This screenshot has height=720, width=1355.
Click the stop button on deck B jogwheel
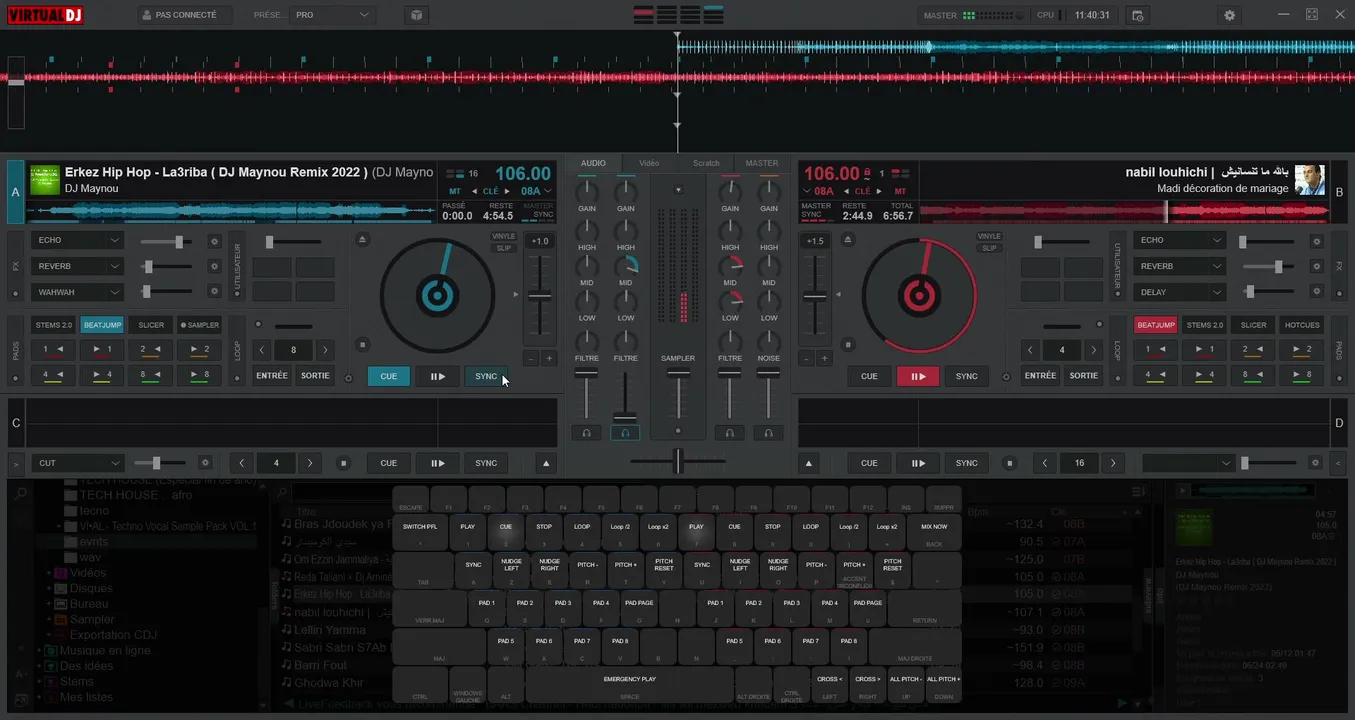849,345
